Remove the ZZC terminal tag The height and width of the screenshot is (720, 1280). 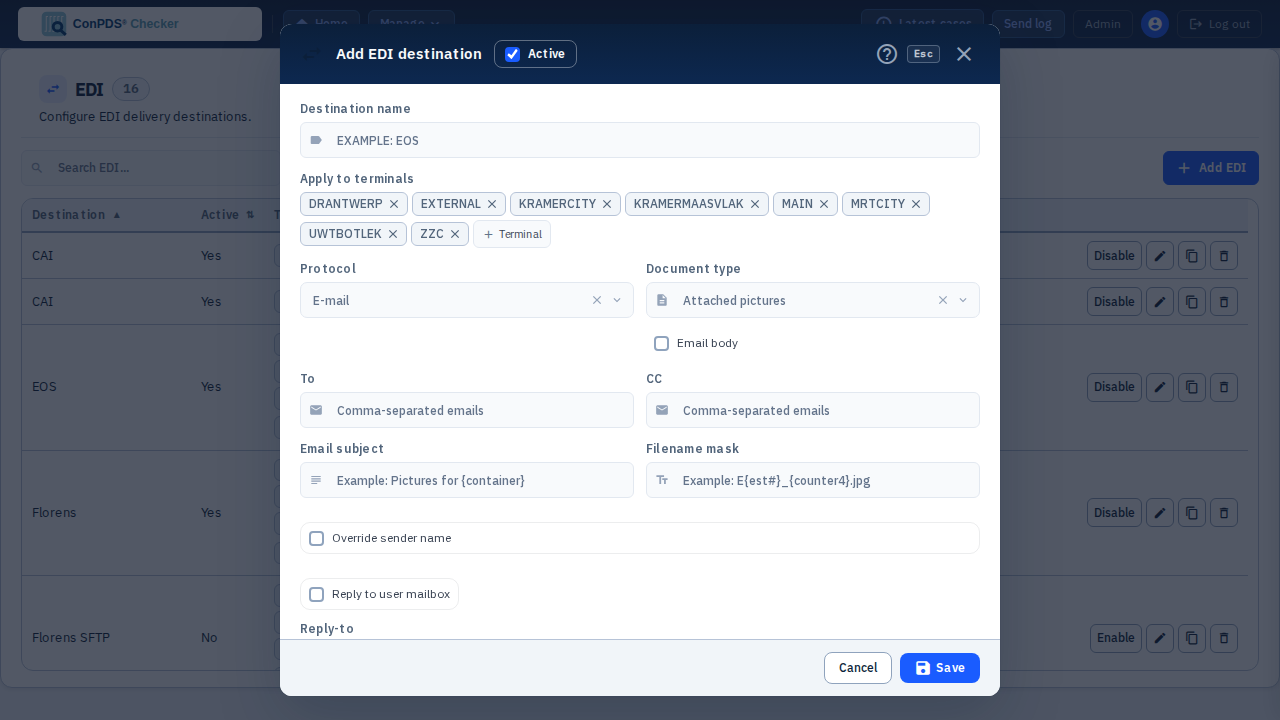click(x=455, y=234)
